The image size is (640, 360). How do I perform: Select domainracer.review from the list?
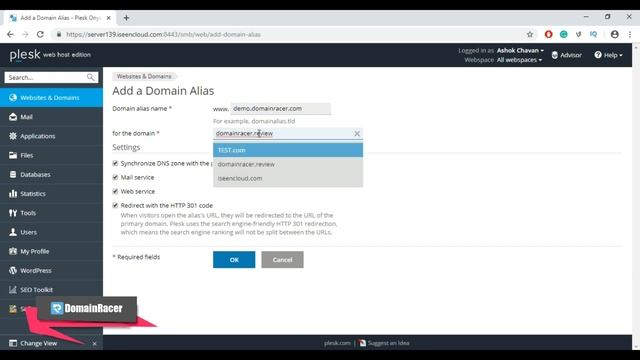coord(288,164)
